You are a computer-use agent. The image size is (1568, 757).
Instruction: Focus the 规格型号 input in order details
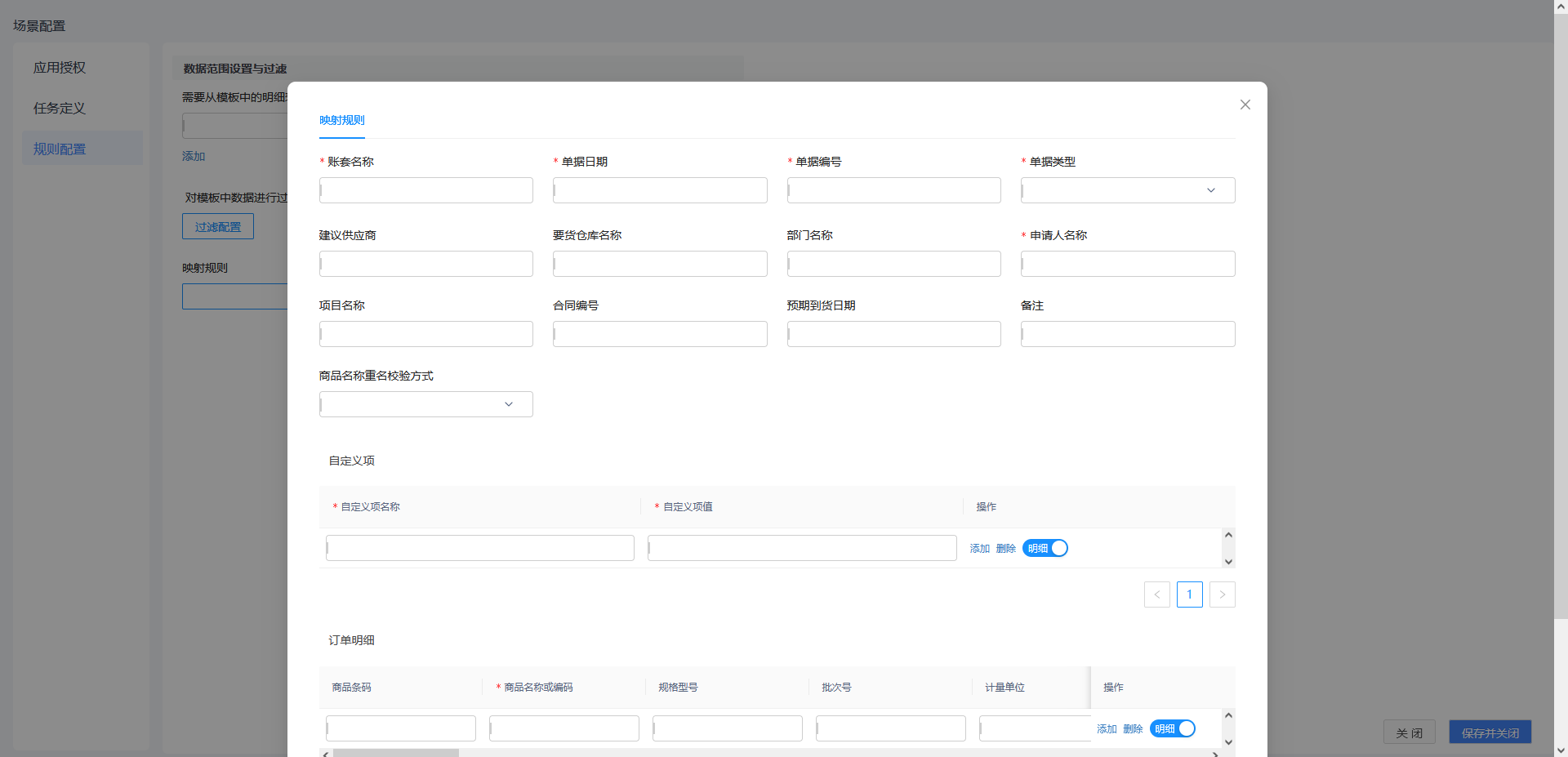[728, 728]
